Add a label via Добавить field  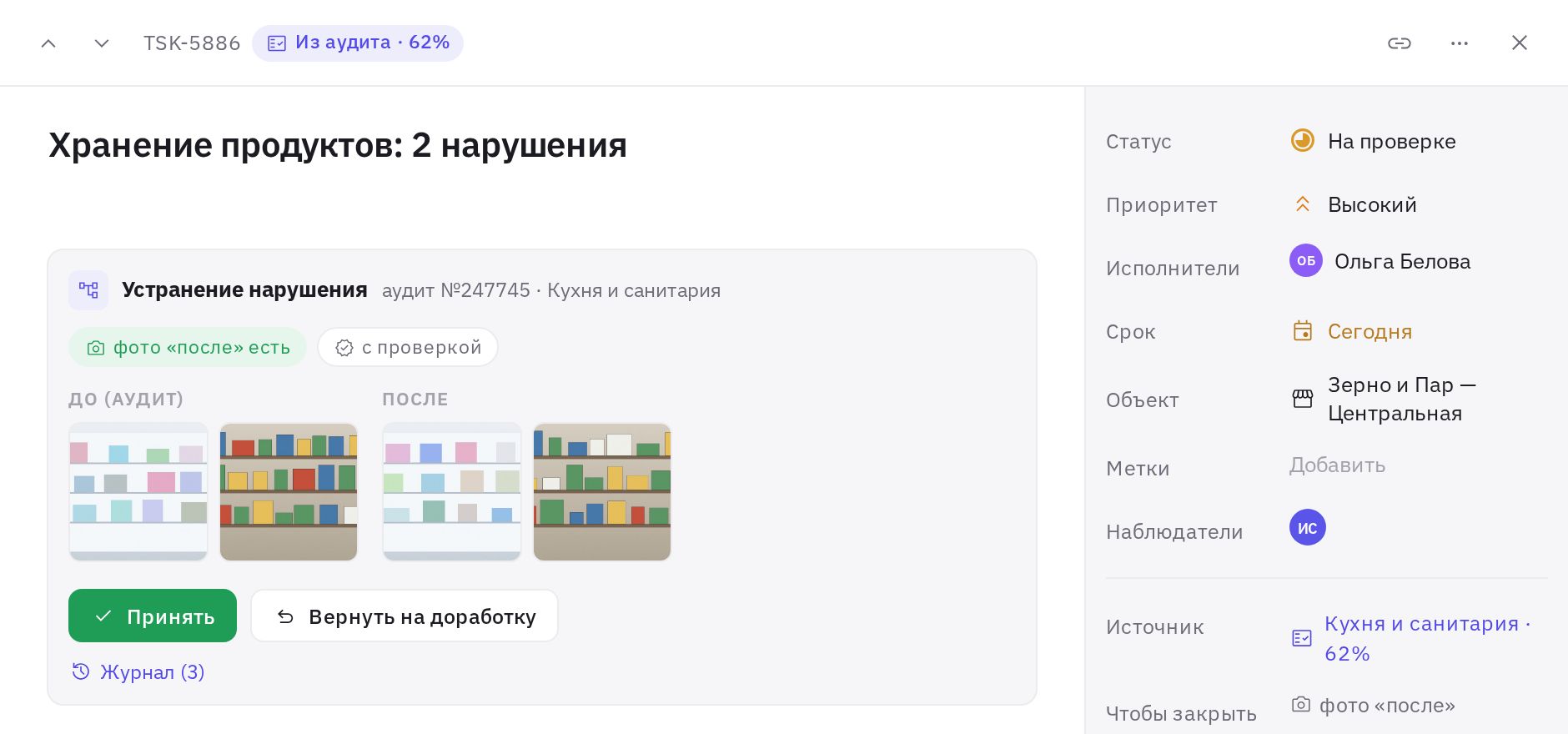click(x=1337, y=465)
